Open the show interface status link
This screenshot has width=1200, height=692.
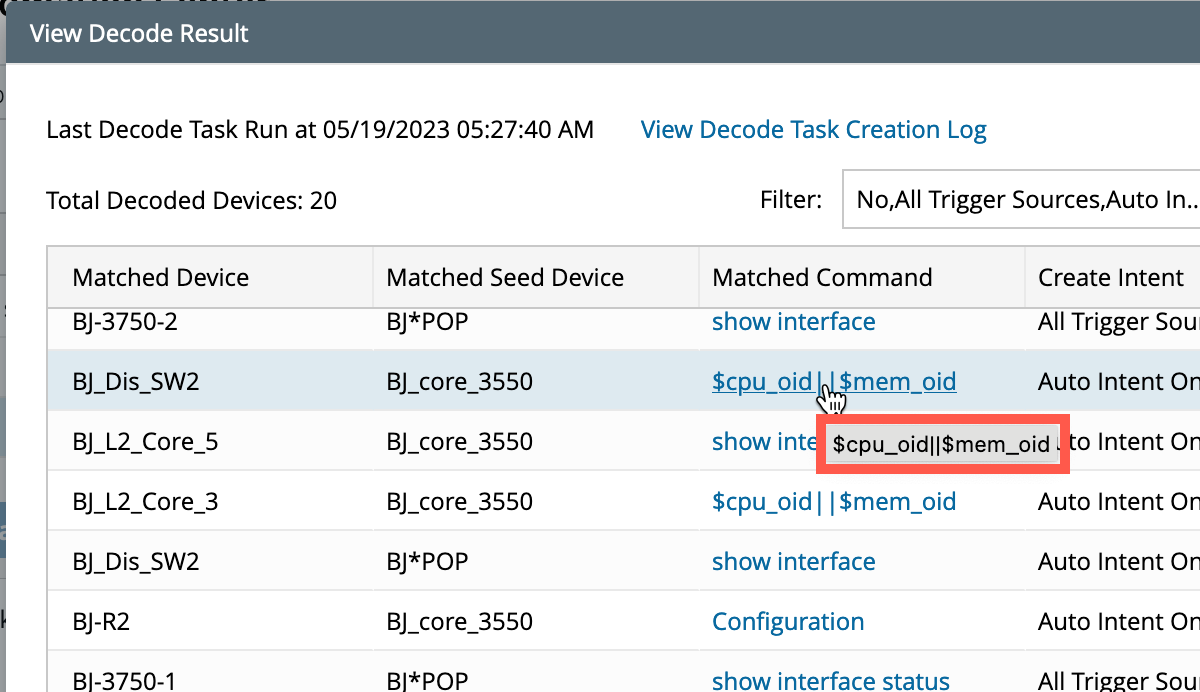coord(830,681)
